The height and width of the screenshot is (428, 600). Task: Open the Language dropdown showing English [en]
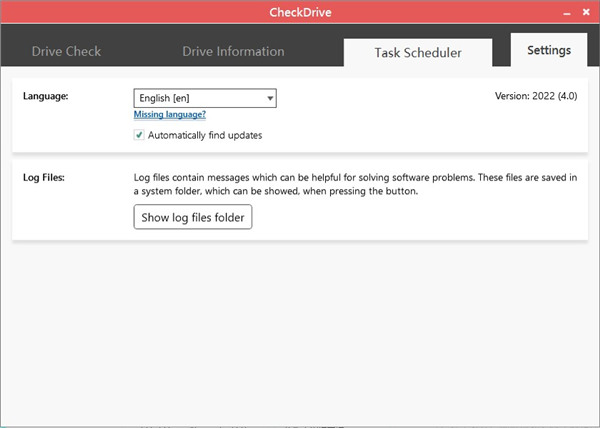coord(205,98)
